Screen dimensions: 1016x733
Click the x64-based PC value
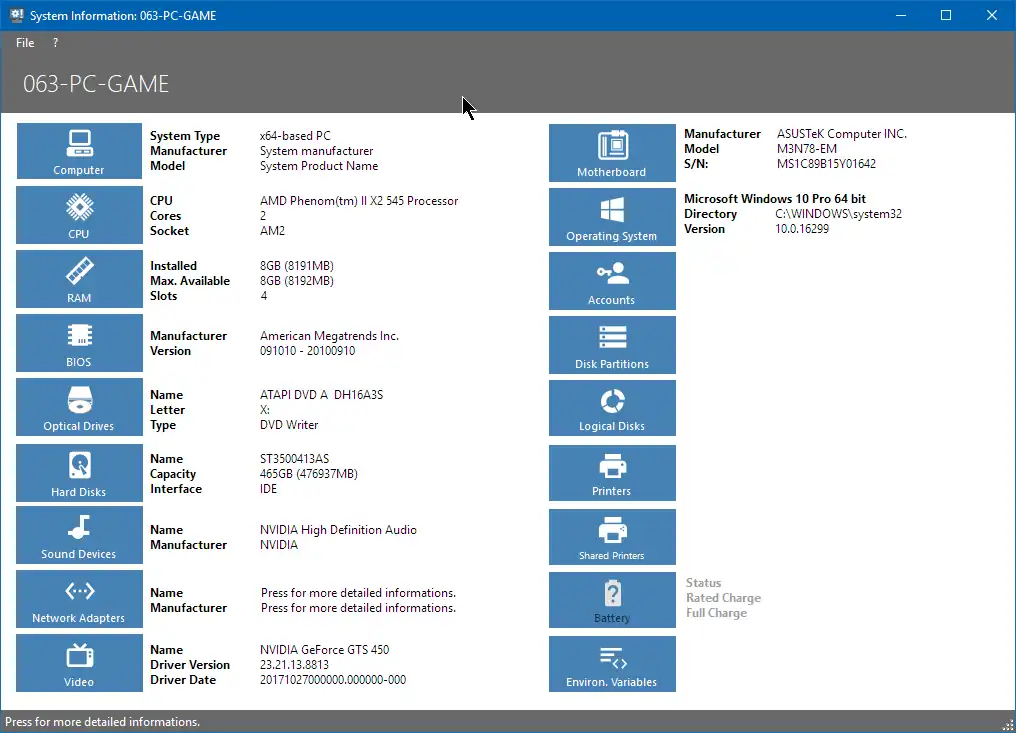point(295,136)
